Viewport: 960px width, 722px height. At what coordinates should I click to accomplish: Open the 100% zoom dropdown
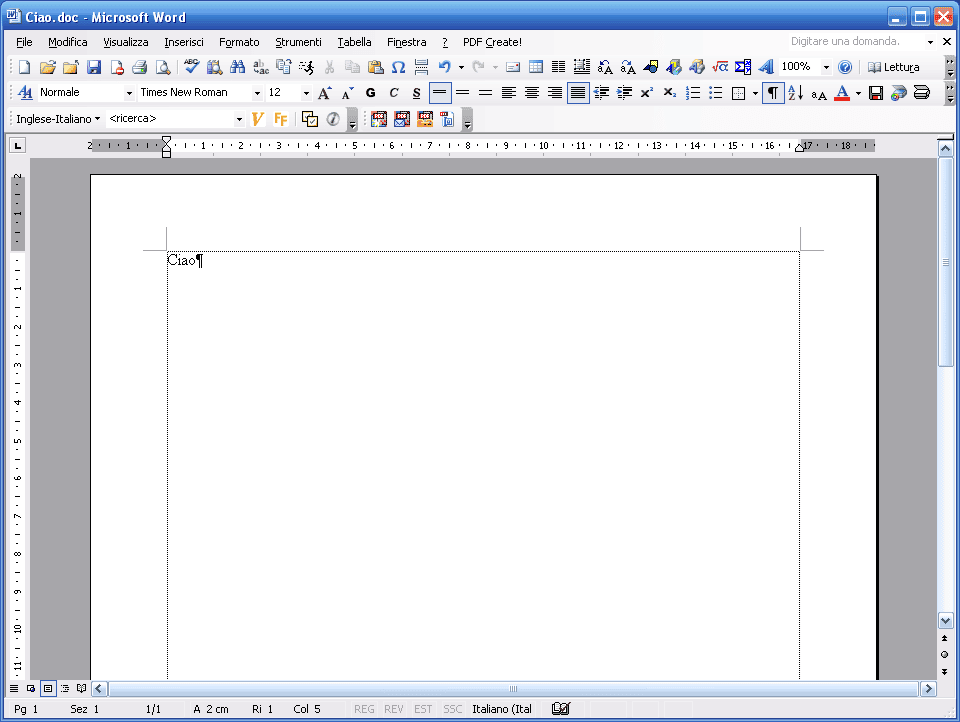[x=827, y=67]
